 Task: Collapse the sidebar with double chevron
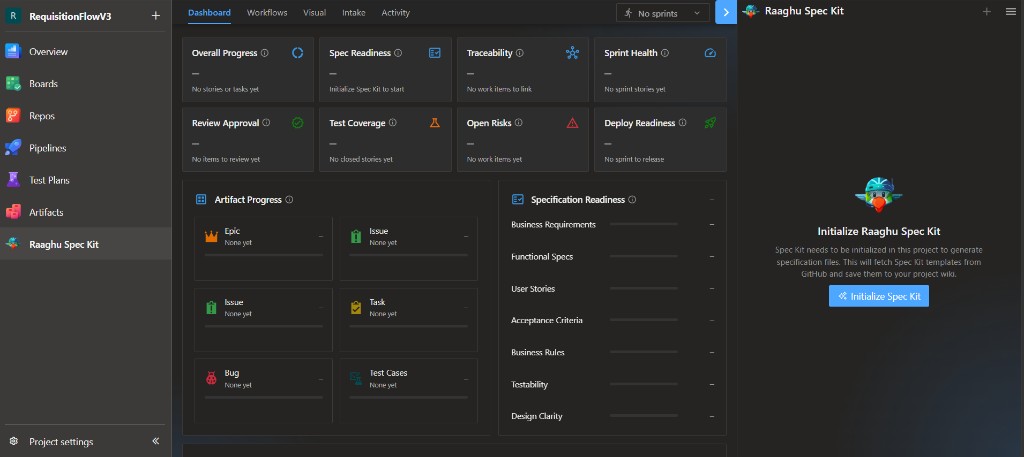coord(155,441)
